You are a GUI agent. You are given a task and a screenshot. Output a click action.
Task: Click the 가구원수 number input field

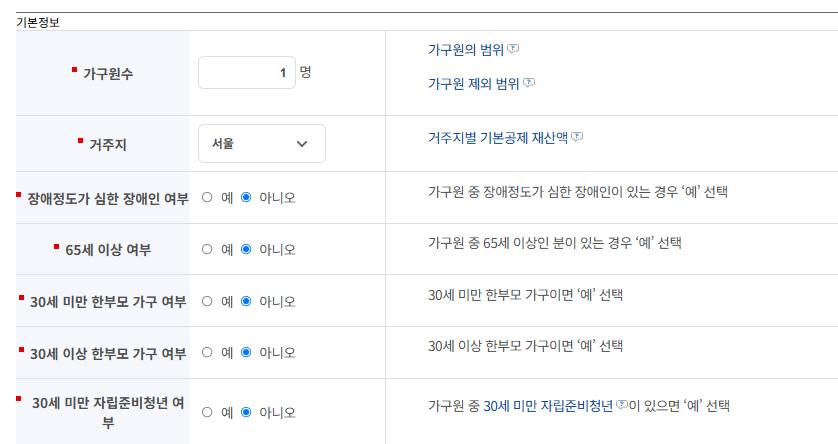(247, 73)
